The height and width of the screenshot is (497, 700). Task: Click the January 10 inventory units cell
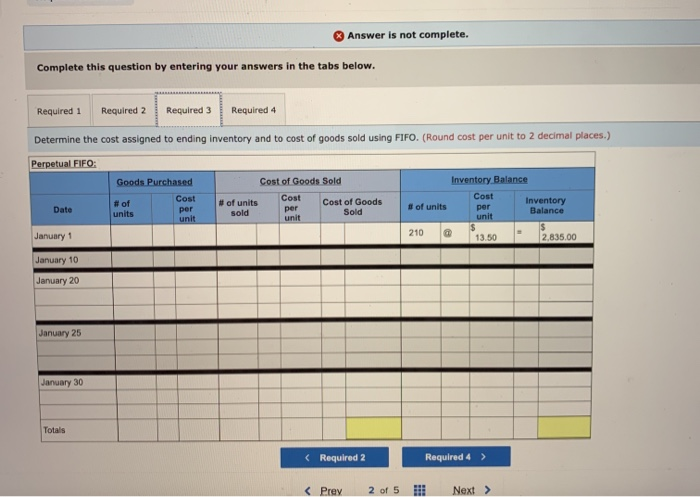pyautogui.click(x=421, y=257)
